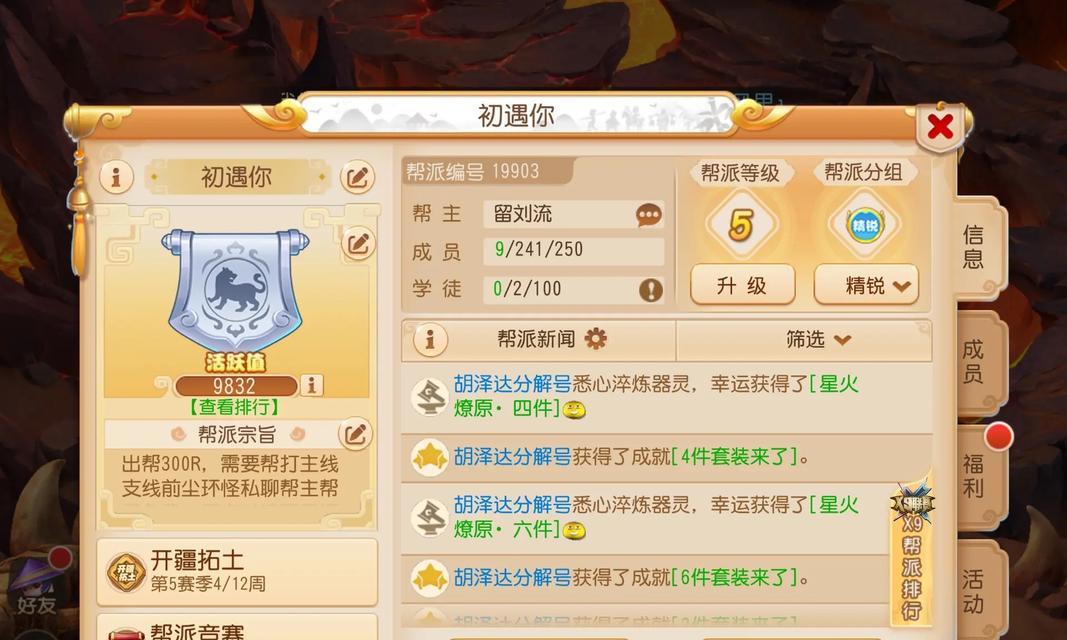Click the 【查看排行】 link
The width and height of the screenshot is (1067, 640).
click(234, 407)
